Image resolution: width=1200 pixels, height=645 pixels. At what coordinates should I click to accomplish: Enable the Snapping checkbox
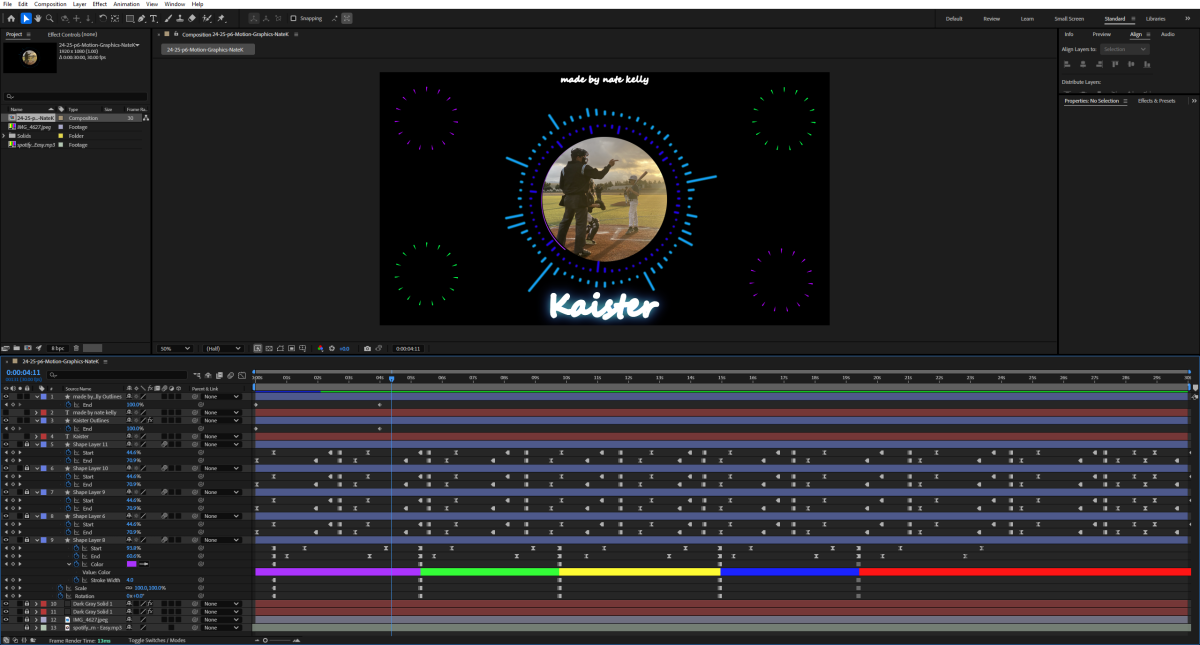click(x=293, y=18)
